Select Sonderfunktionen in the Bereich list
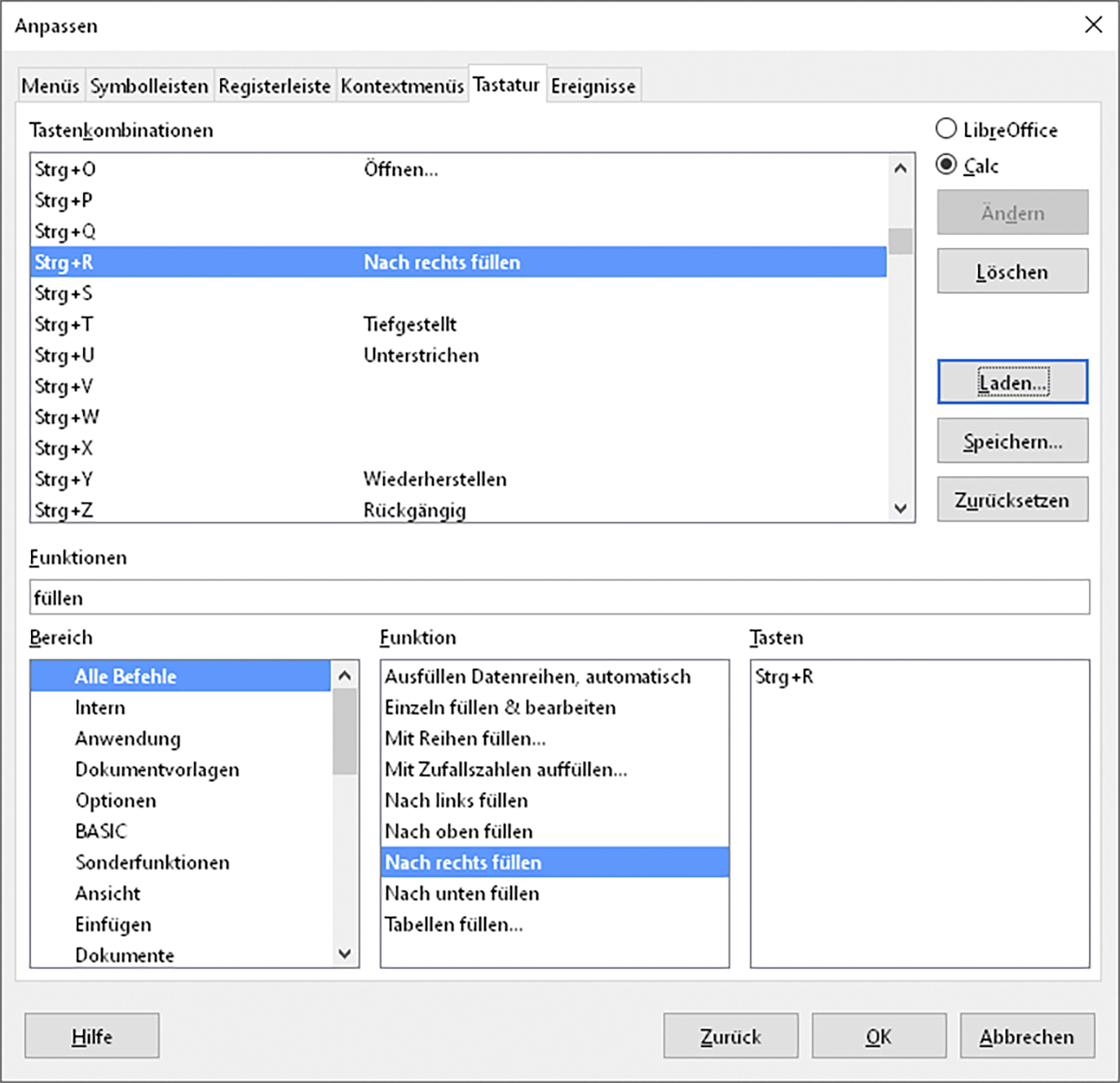 [x=181, y=862]
